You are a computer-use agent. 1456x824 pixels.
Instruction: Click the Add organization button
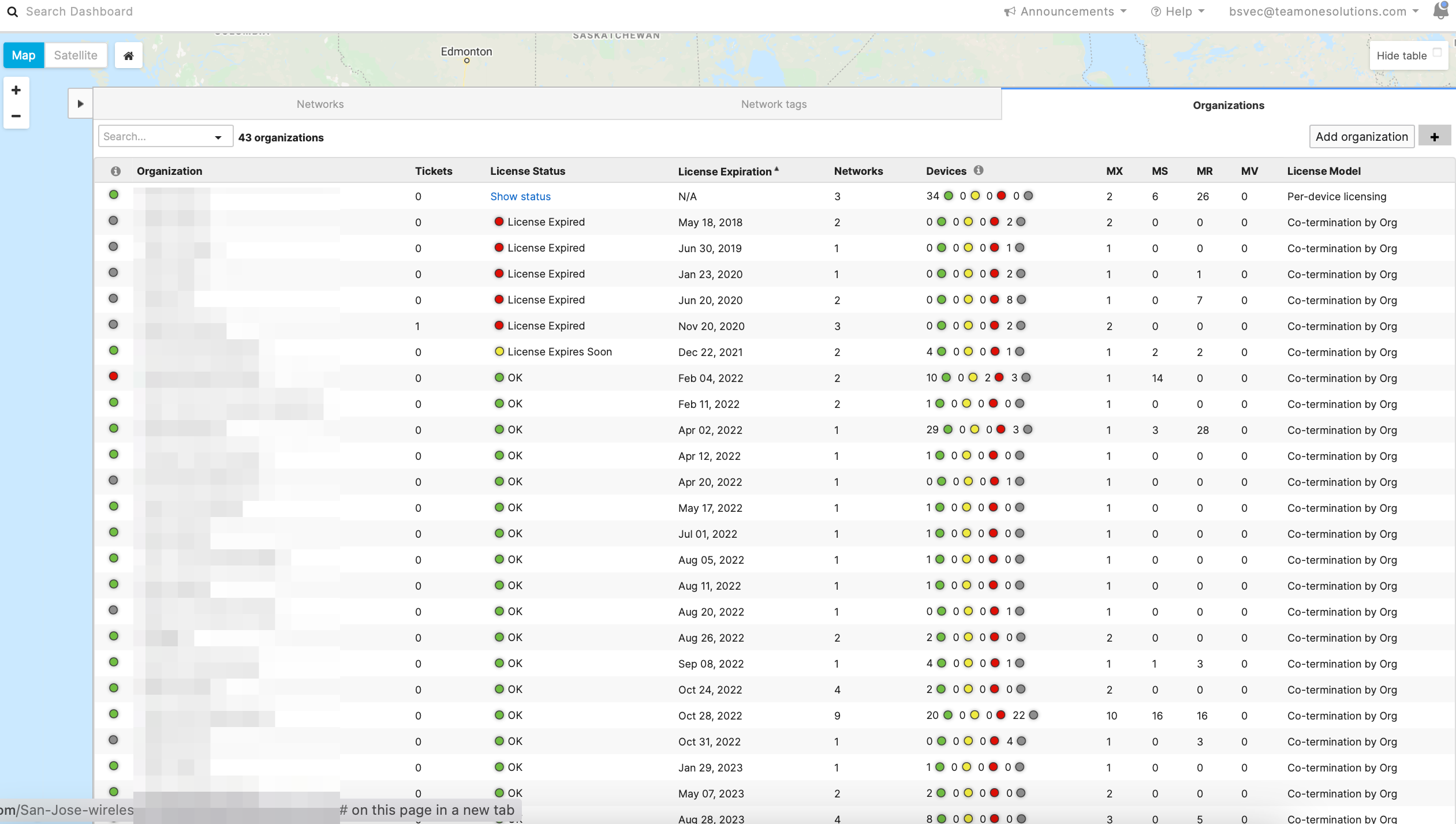[1361, 136]
